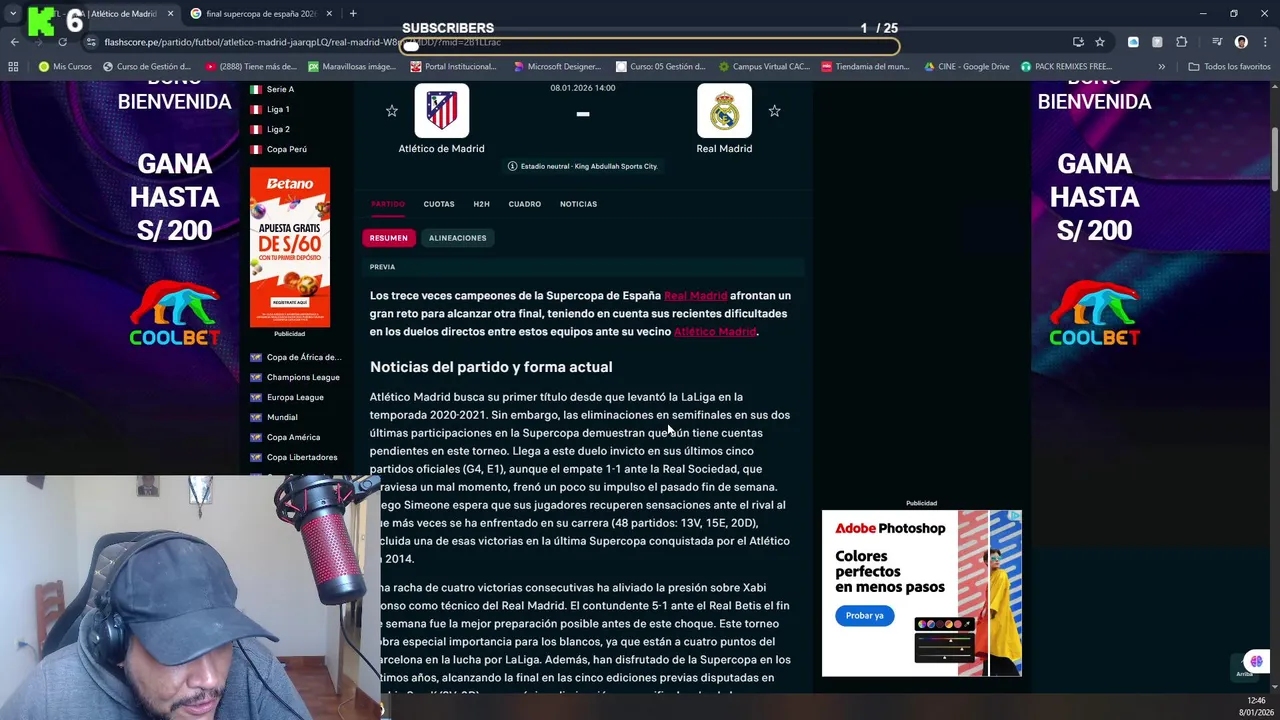Open Liga 1 in the league sidebar

coord(278,109)
